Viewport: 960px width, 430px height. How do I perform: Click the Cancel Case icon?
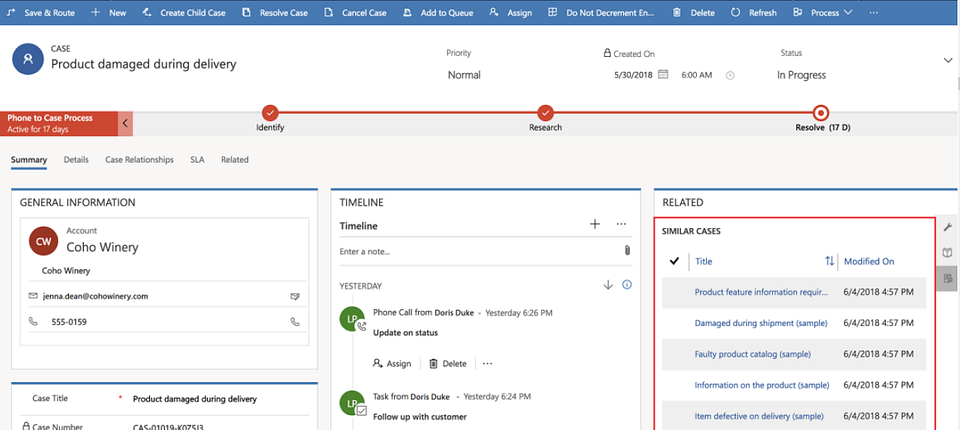[329, 12]
